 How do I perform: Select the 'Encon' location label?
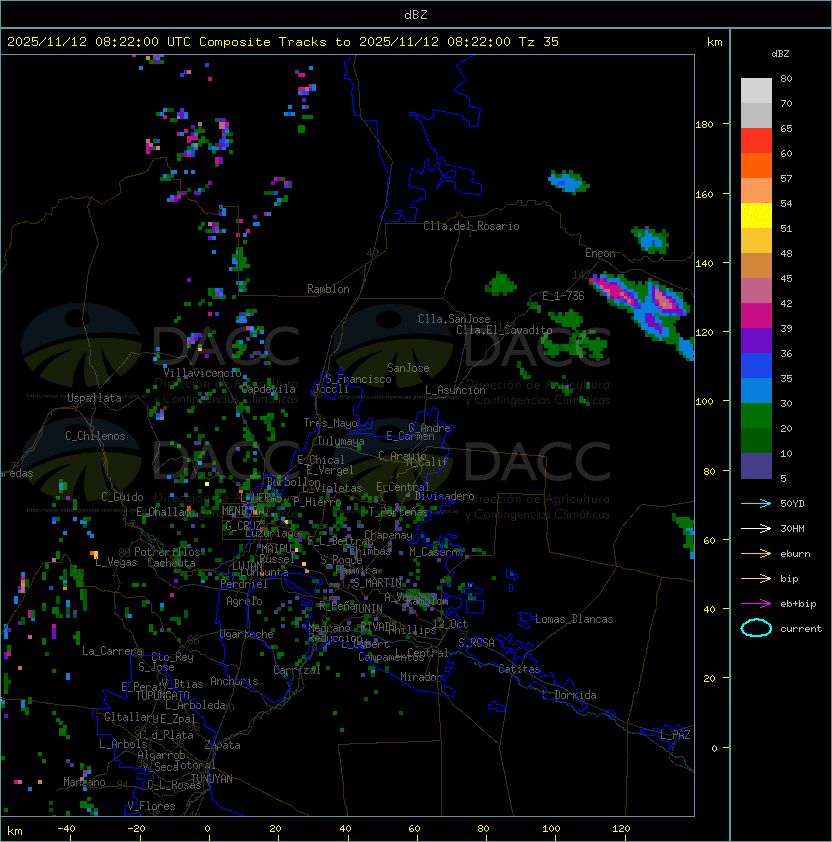pos(601,253)
